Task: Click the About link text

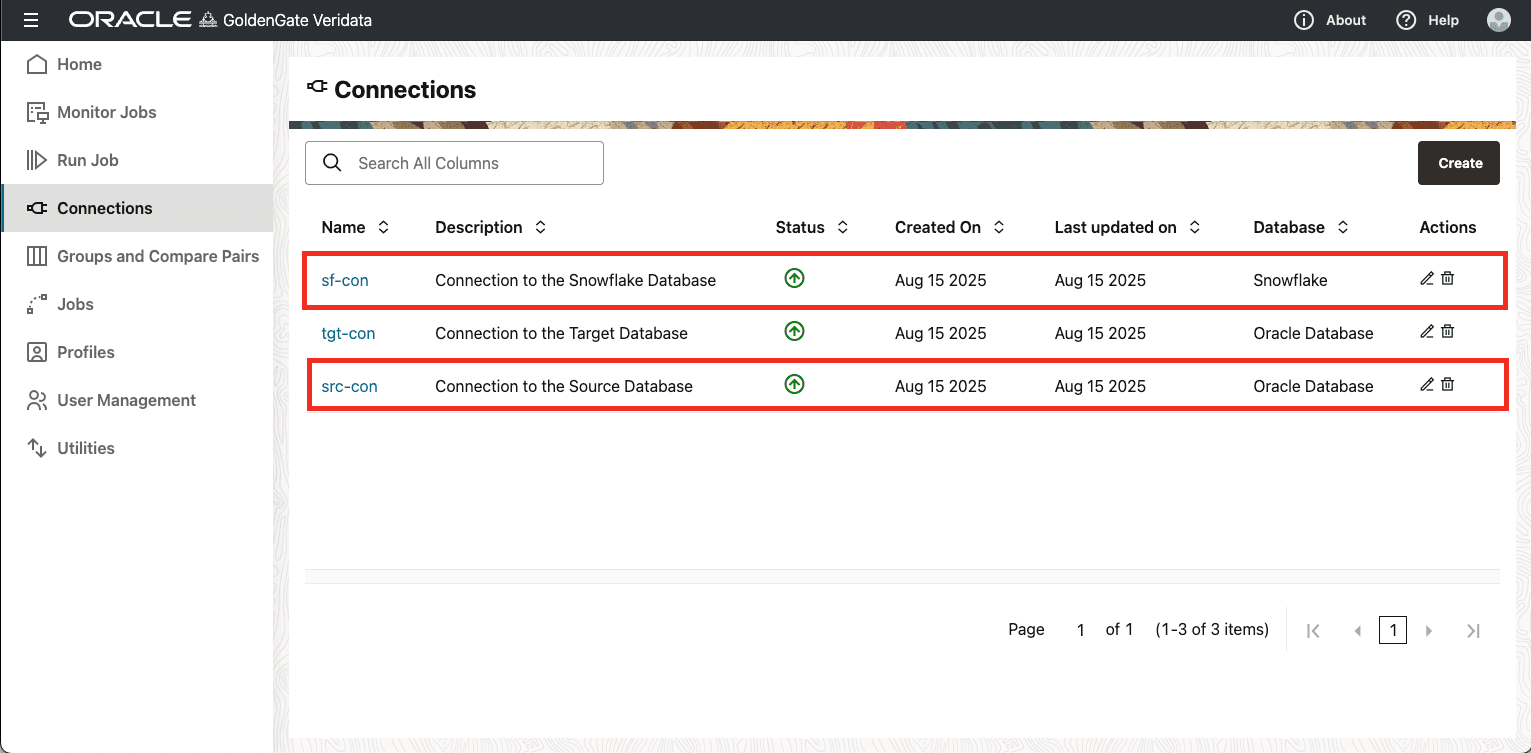Action: (x=1346, y=20)
